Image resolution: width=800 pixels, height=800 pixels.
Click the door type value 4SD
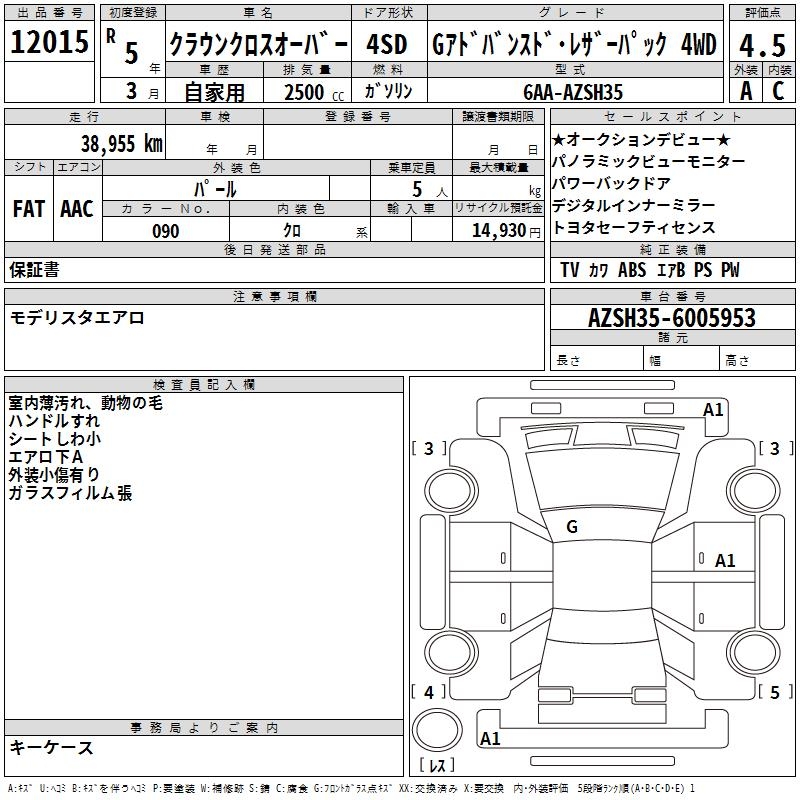[x=387, y=44]
